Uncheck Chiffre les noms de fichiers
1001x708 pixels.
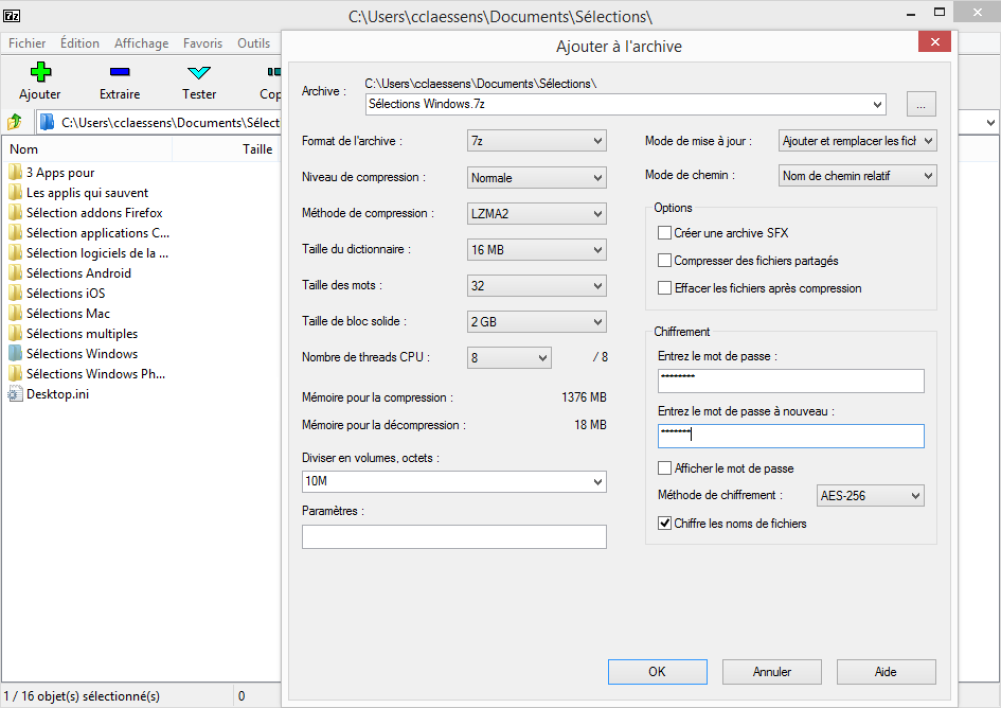point(664,523)
